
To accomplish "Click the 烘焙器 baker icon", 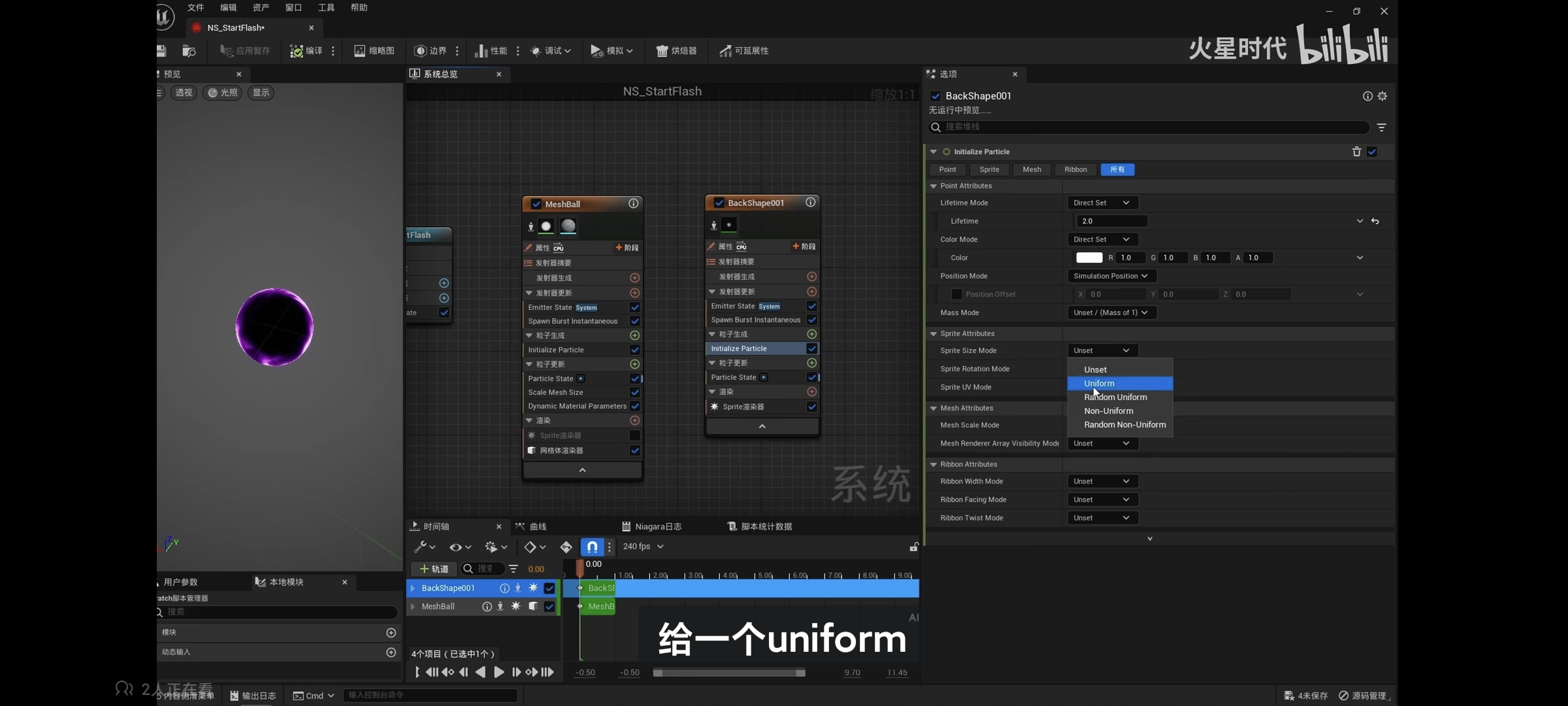I will [x=676, y=51].
